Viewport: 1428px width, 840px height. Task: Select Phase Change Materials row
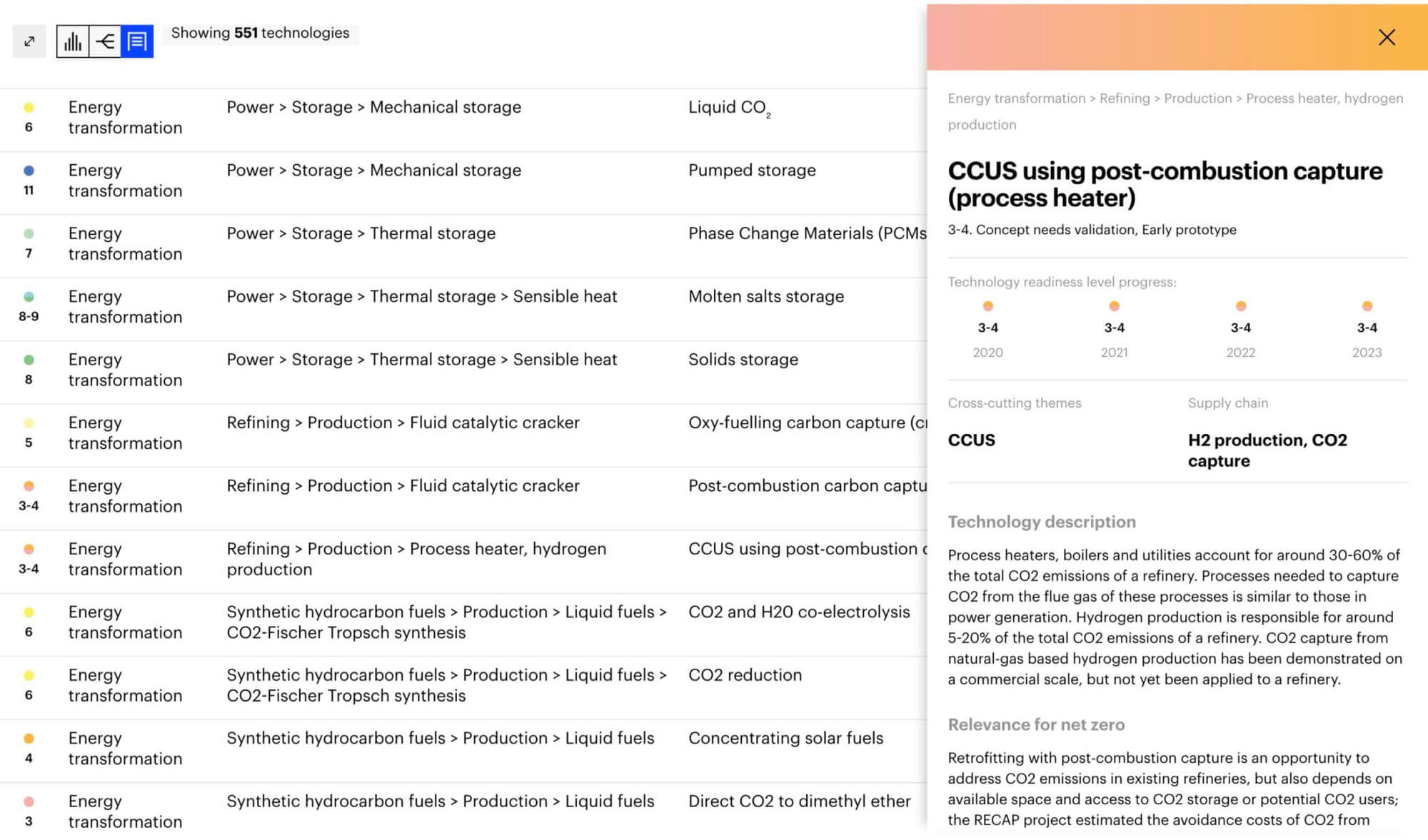point(805,233)
